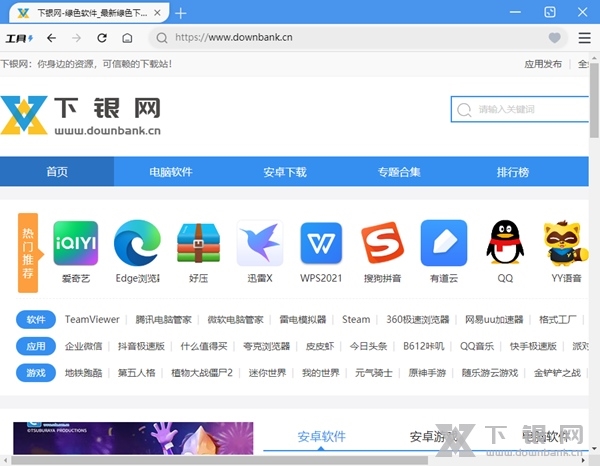Open the Edge浏览器 app icon
The image size is (600, 466).
click(x=137, y=243)
